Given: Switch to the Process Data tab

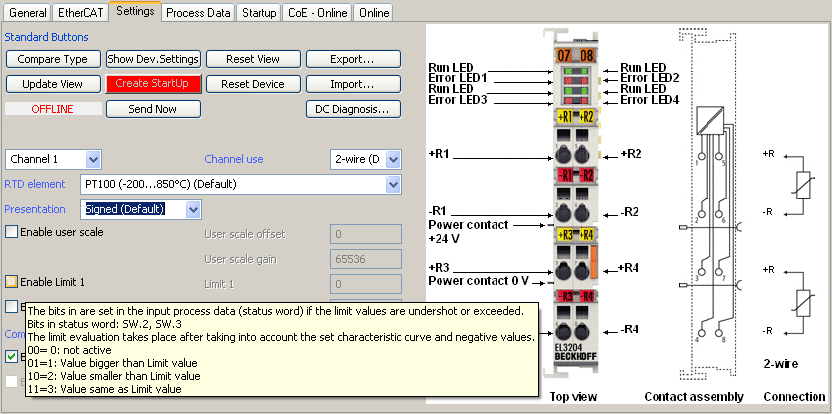Looking at the screenshot, I should (199, 12).
